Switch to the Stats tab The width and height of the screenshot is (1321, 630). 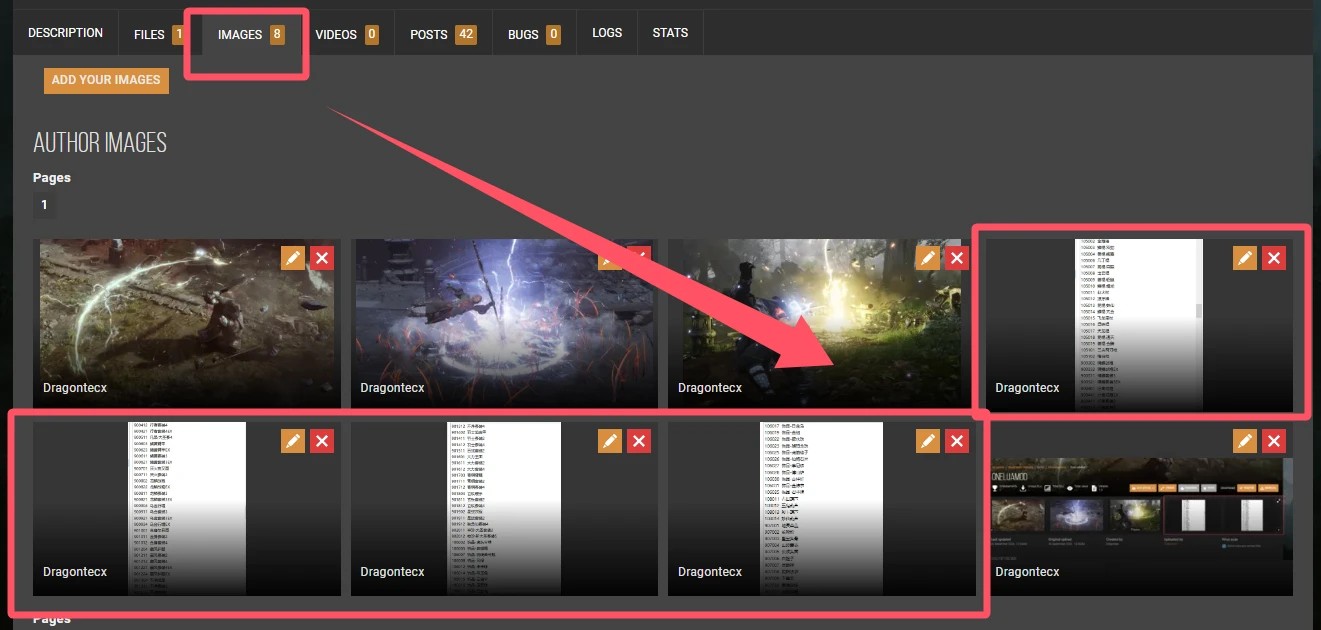click(670, 33)
